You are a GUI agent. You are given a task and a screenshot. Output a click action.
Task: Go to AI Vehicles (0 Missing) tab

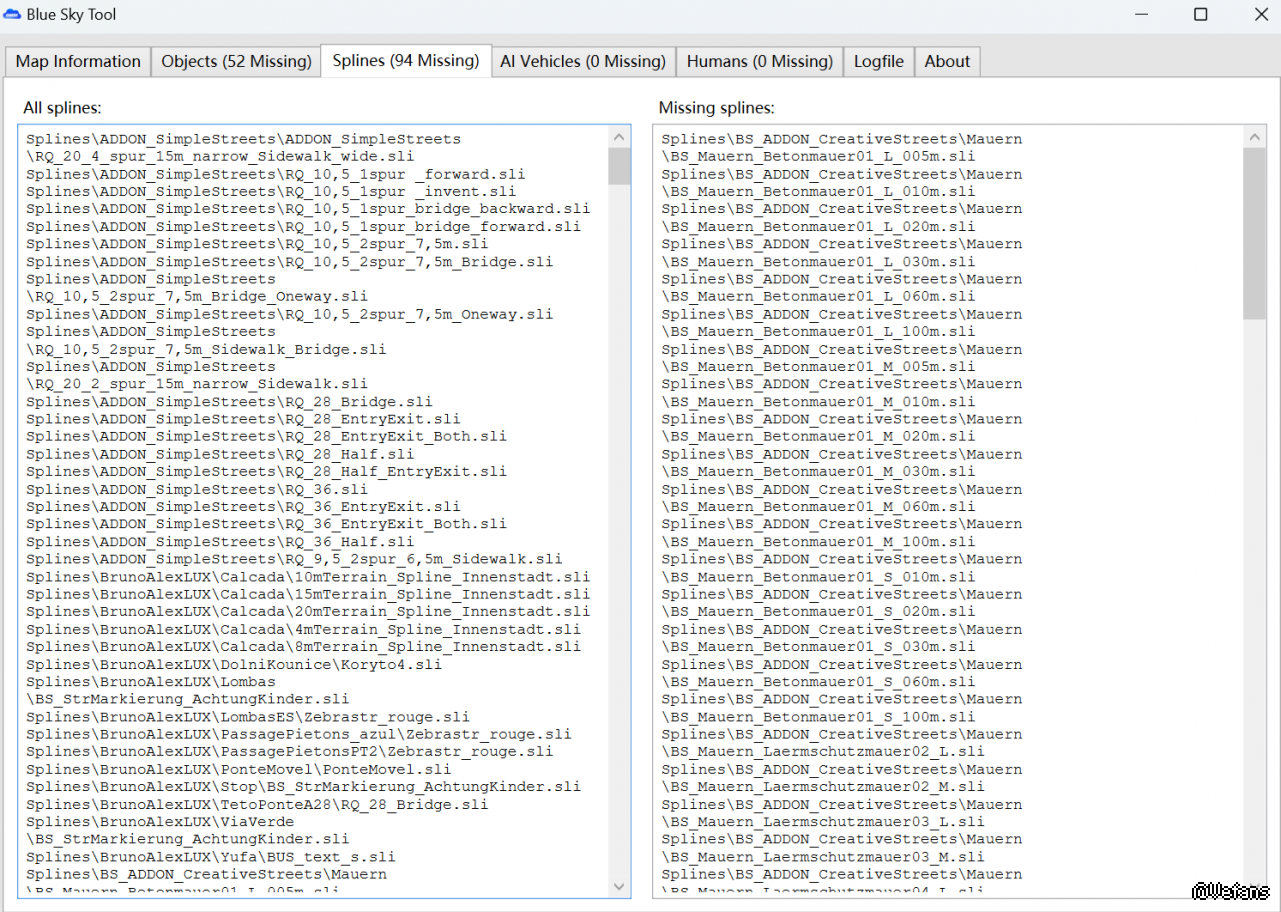click(583, 61)
